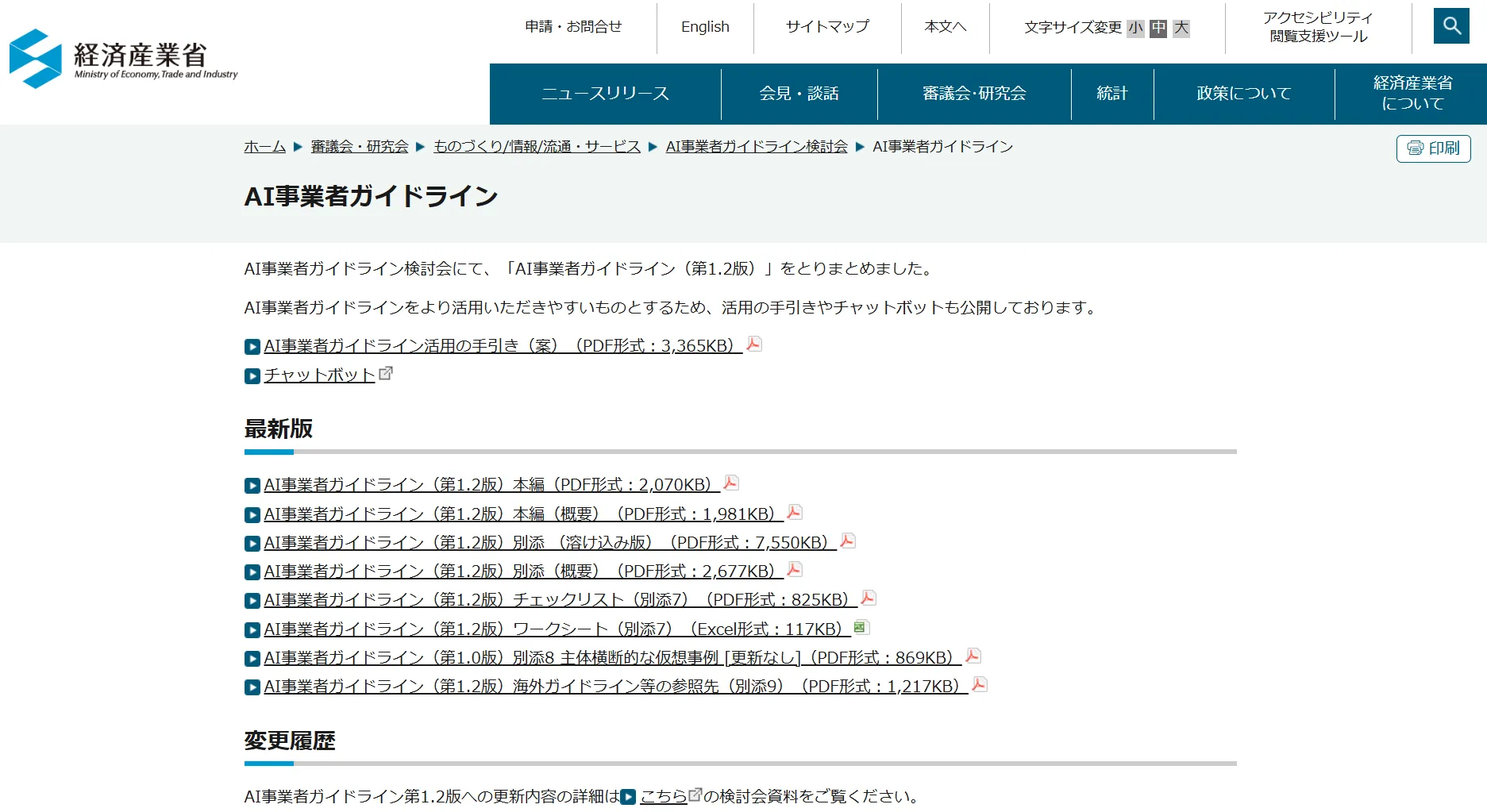Open 政策について menu

tap(1244, 94)
